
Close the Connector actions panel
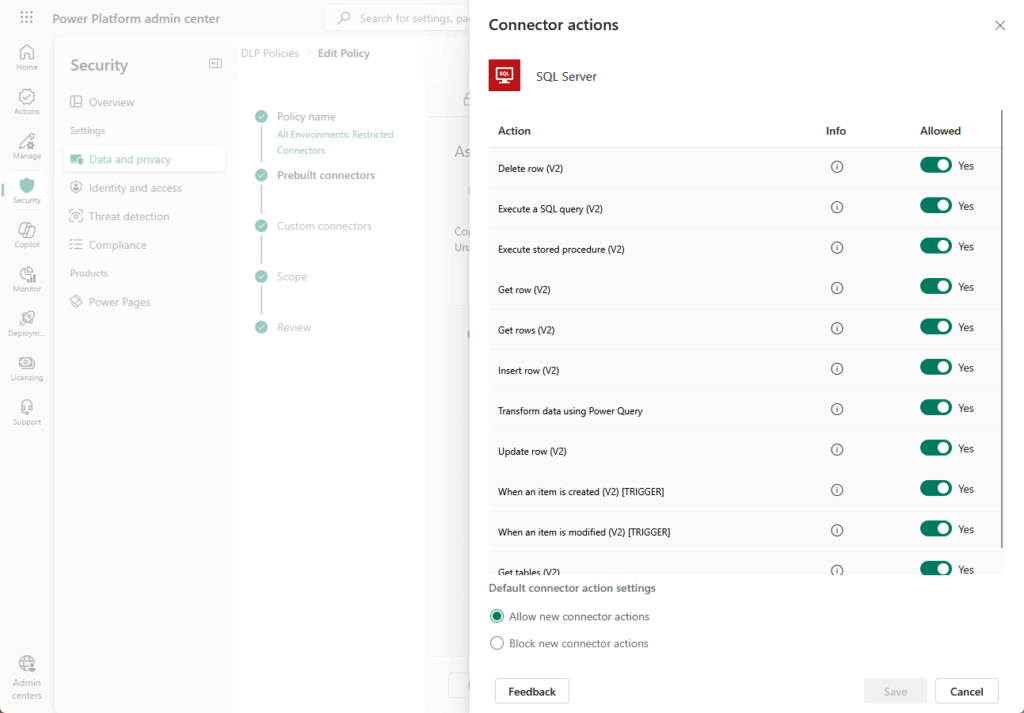[x=1000, y=25]
